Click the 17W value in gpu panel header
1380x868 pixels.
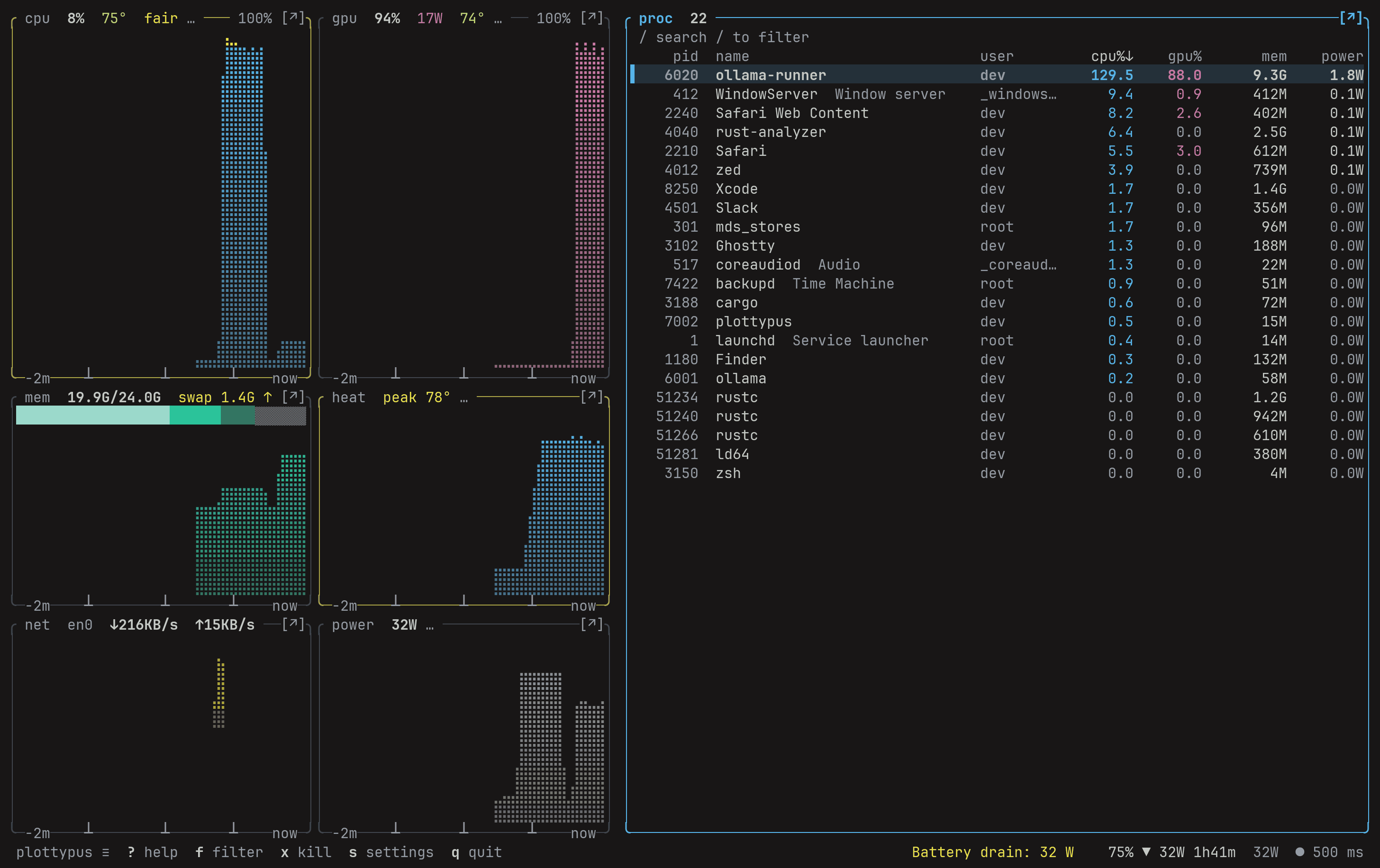[429, 18]
